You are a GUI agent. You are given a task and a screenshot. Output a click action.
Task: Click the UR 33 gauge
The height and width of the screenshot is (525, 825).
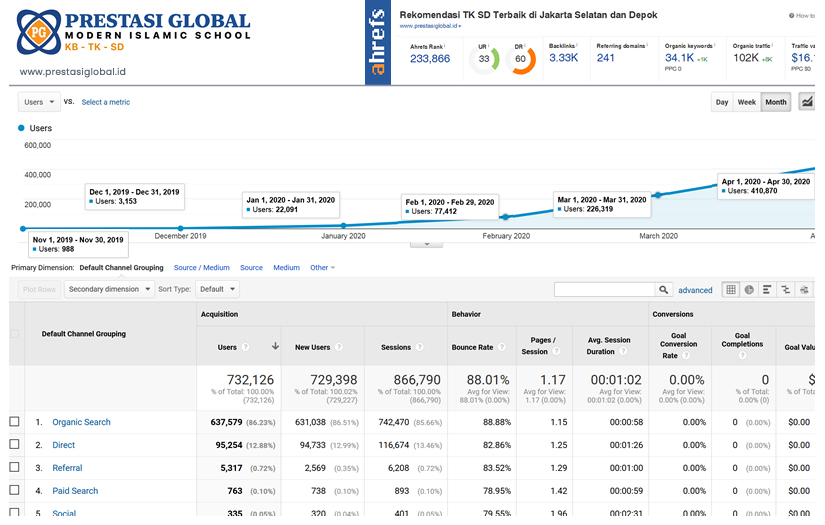pos(484,58)
